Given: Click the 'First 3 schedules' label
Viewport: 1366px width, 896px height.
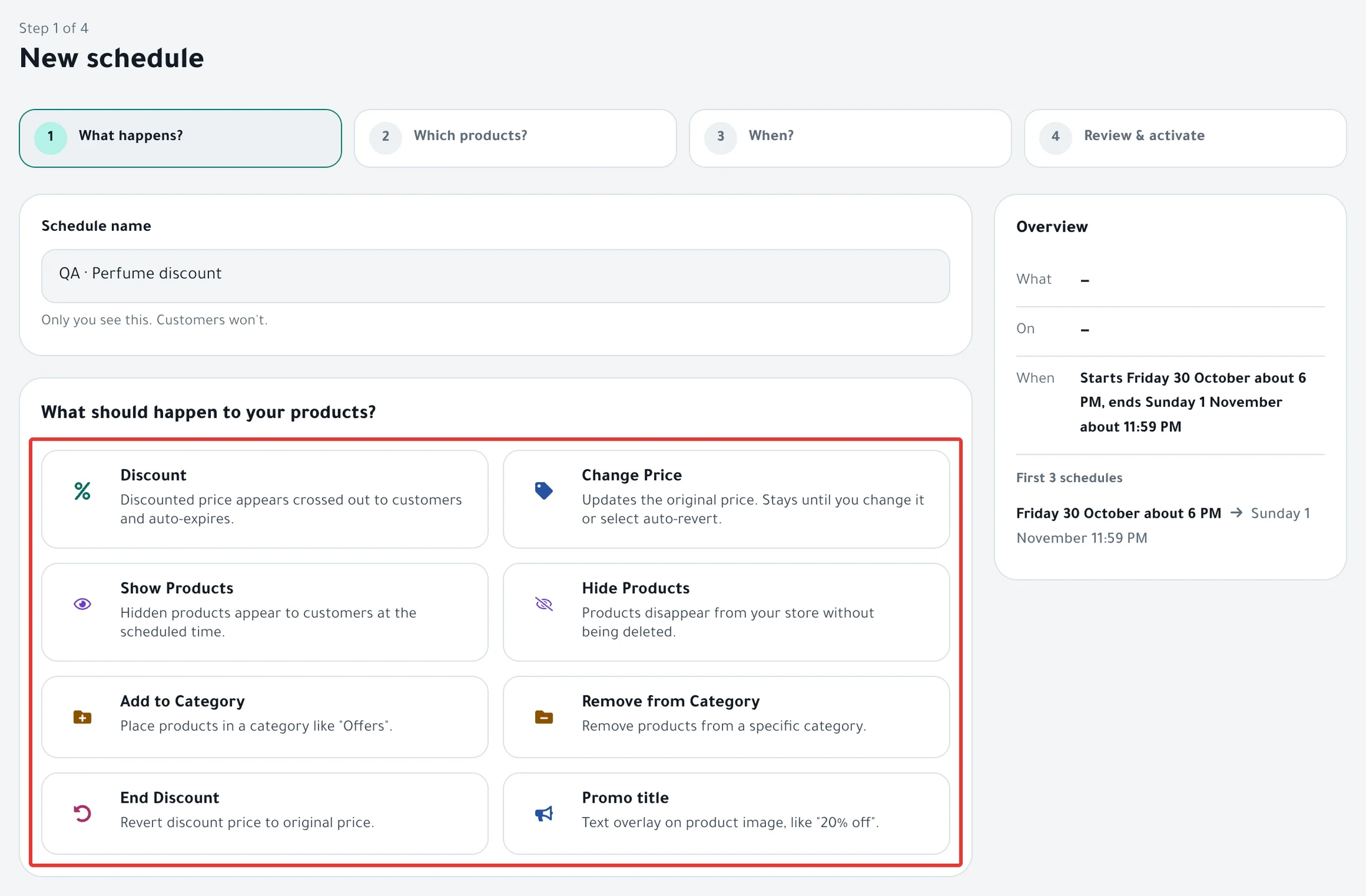Looking at the screenshot, I should pyautogui.click(x=1069, y=478).
